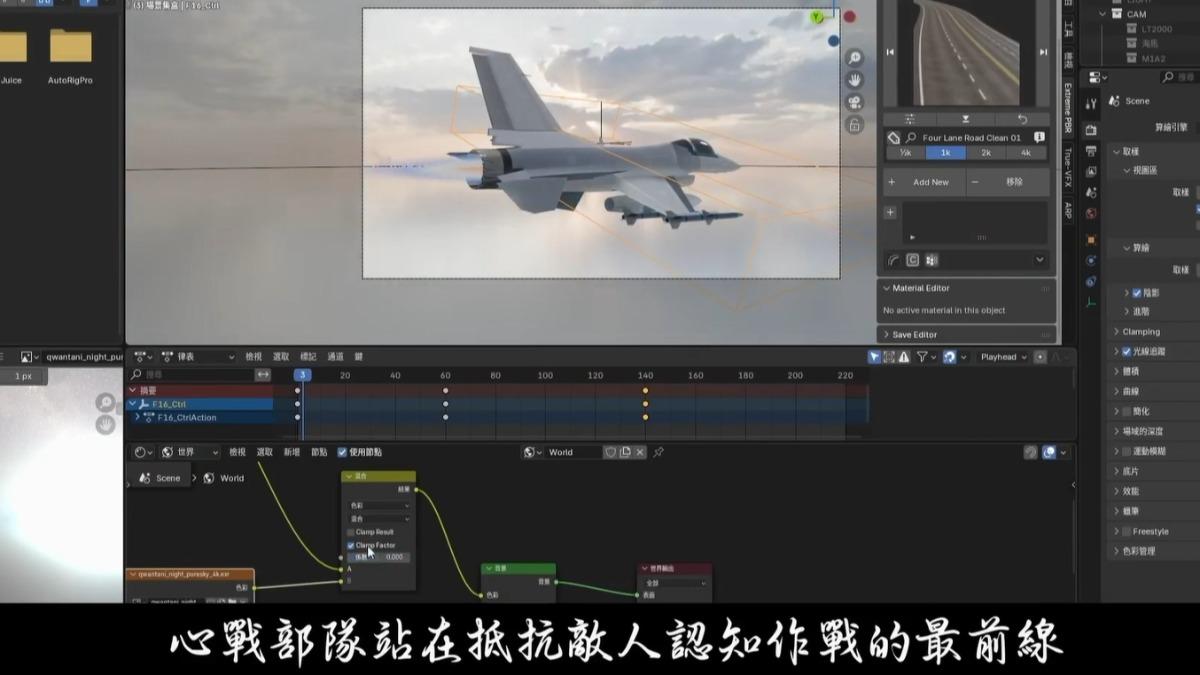Enable the Clamp Result checkbox

point(351,532)
